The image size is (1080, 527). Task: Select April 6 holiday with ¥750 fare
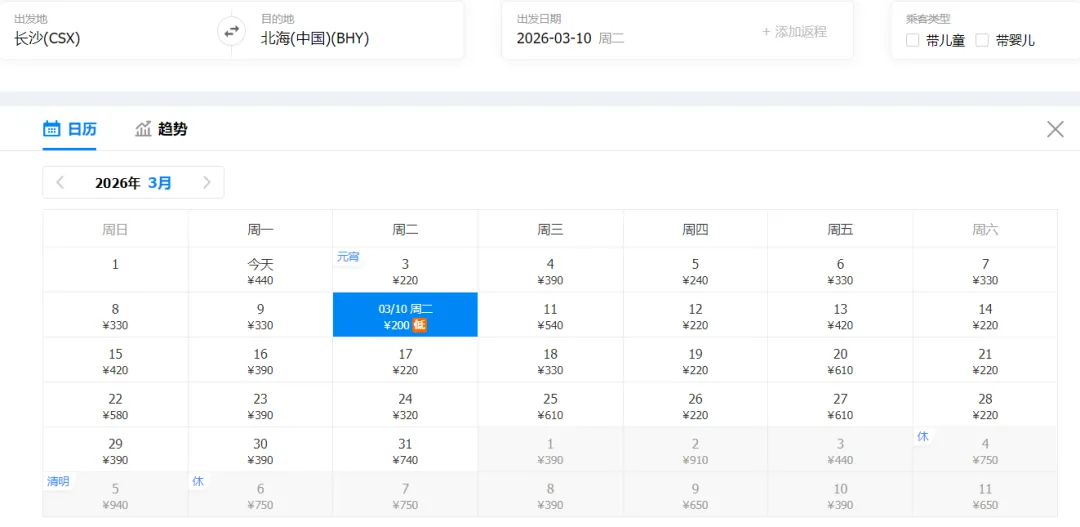click(260, 495)
